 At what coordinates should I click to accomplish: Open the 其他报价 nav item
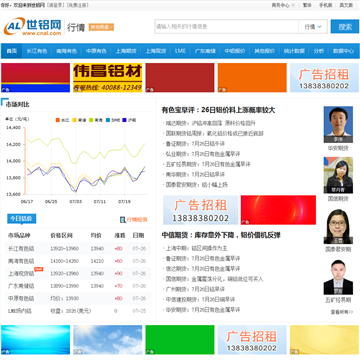(x=264, y=51)
